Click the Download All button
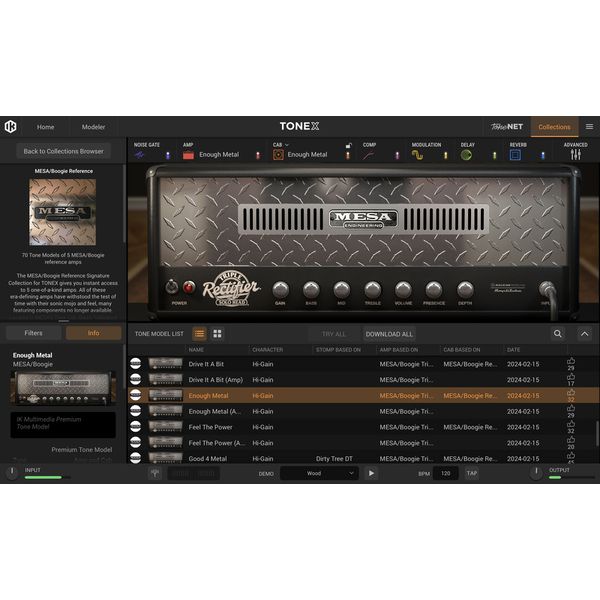Viewport: 600px width, 600px height. click(389, 334)
